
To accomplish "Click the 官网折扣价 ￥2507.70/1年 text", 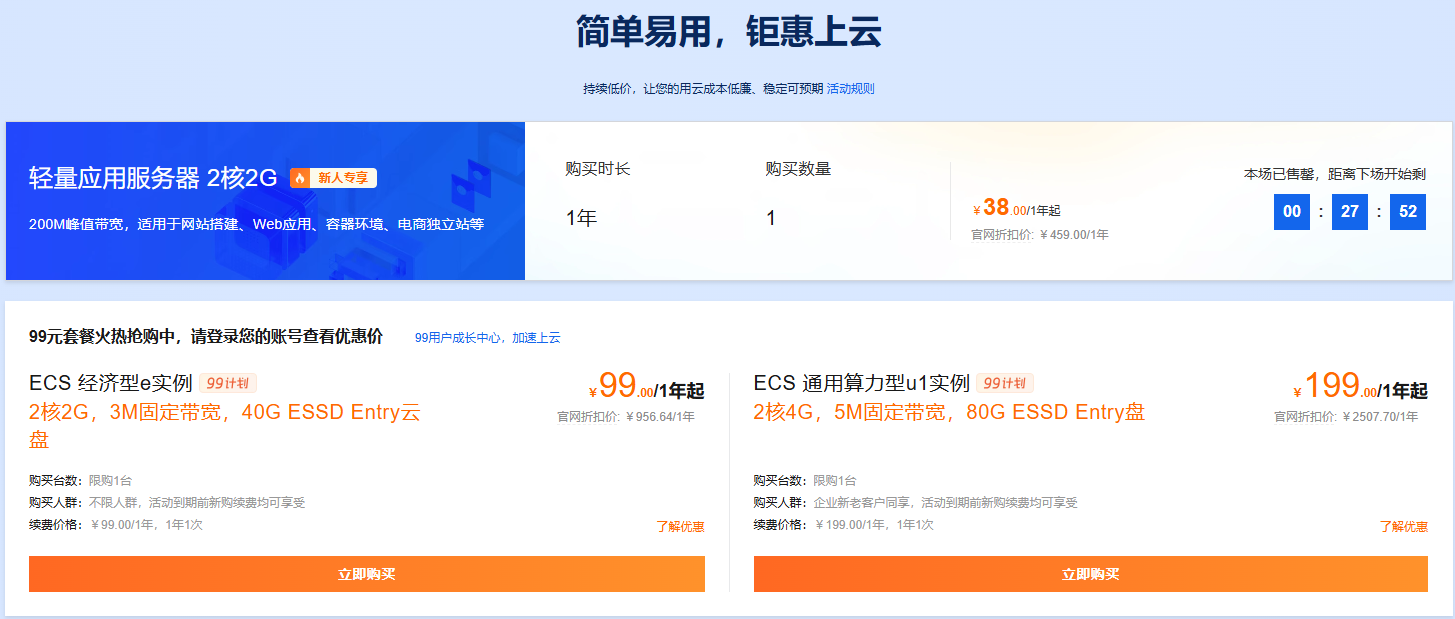I will (1346, 417).
